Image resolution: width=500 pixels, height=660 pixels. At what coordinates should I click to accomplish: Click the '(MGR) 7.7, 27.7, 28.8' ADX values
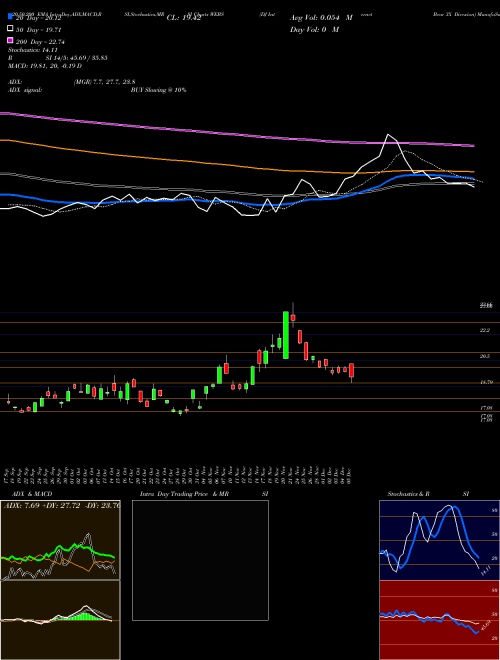coord(104,82)
